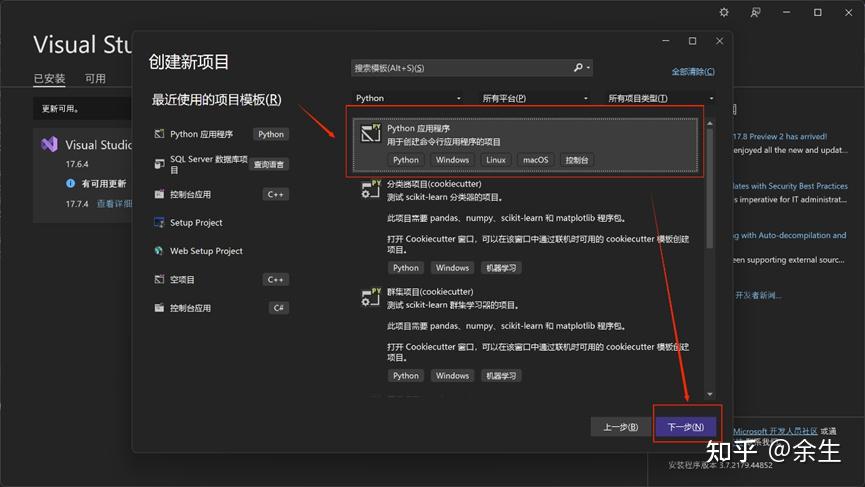Select recent template Web Setup Project
The image size is (865, 487).
tap(206, 250)
